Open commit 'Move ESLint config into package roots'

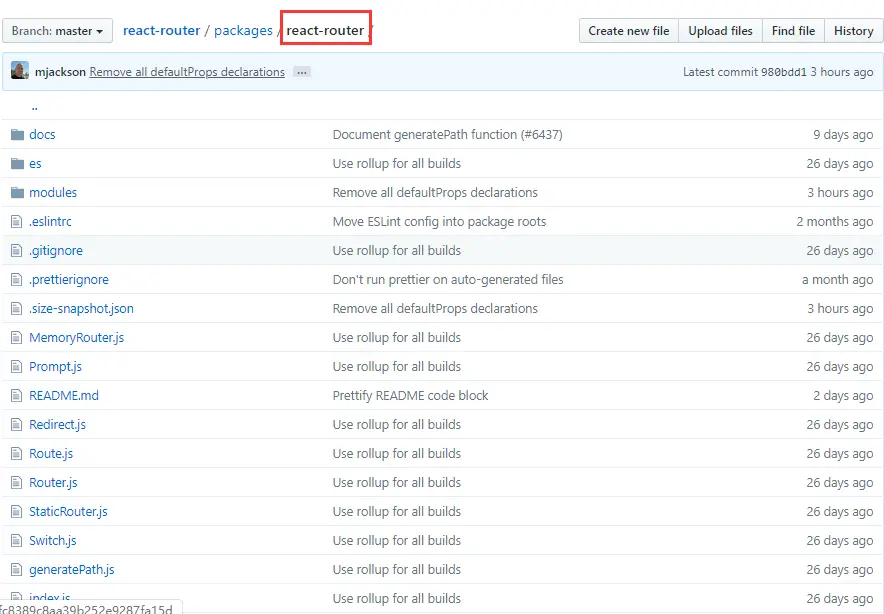click(439, 222)
